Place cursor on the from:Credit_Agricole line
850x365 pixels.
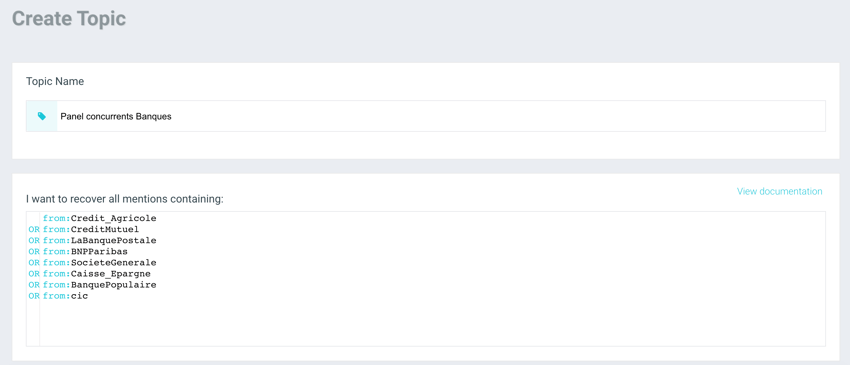pos(100,219)
